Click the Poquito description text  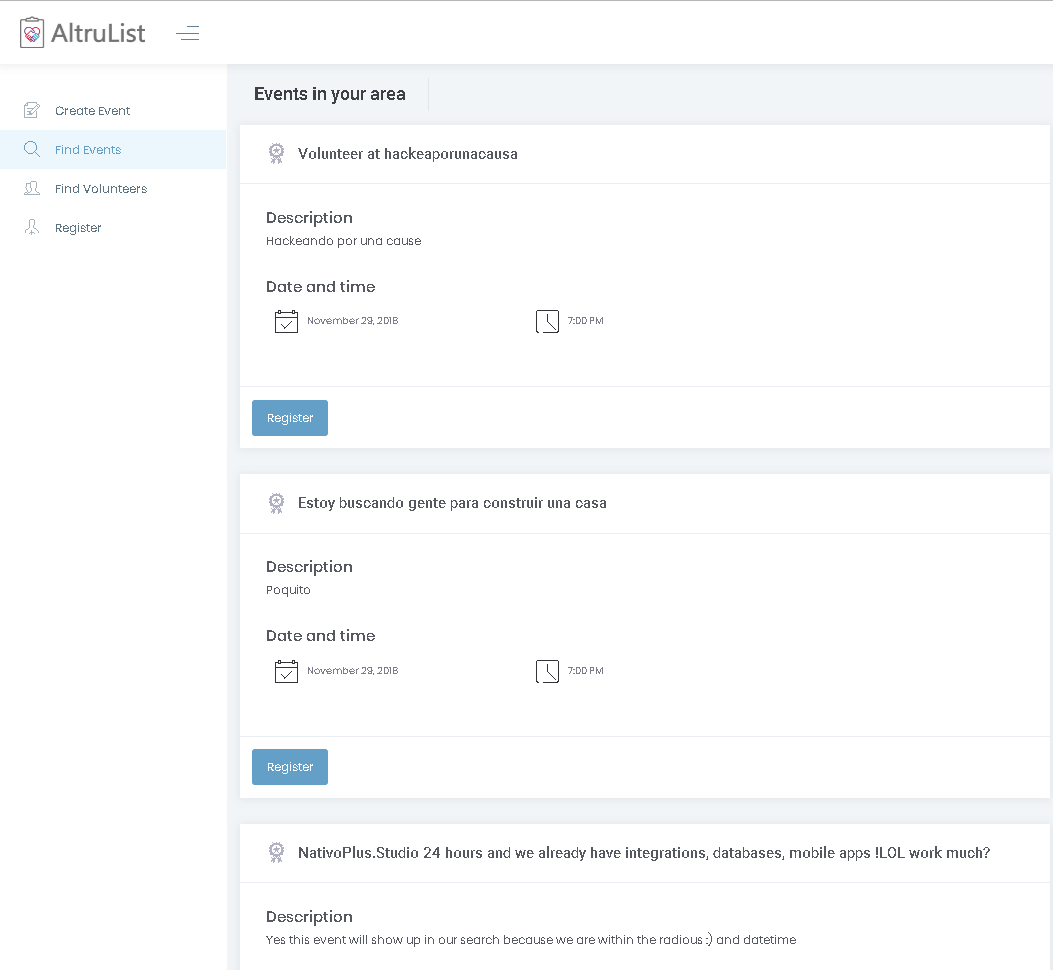pyautogui.click(x=288, y=590)
